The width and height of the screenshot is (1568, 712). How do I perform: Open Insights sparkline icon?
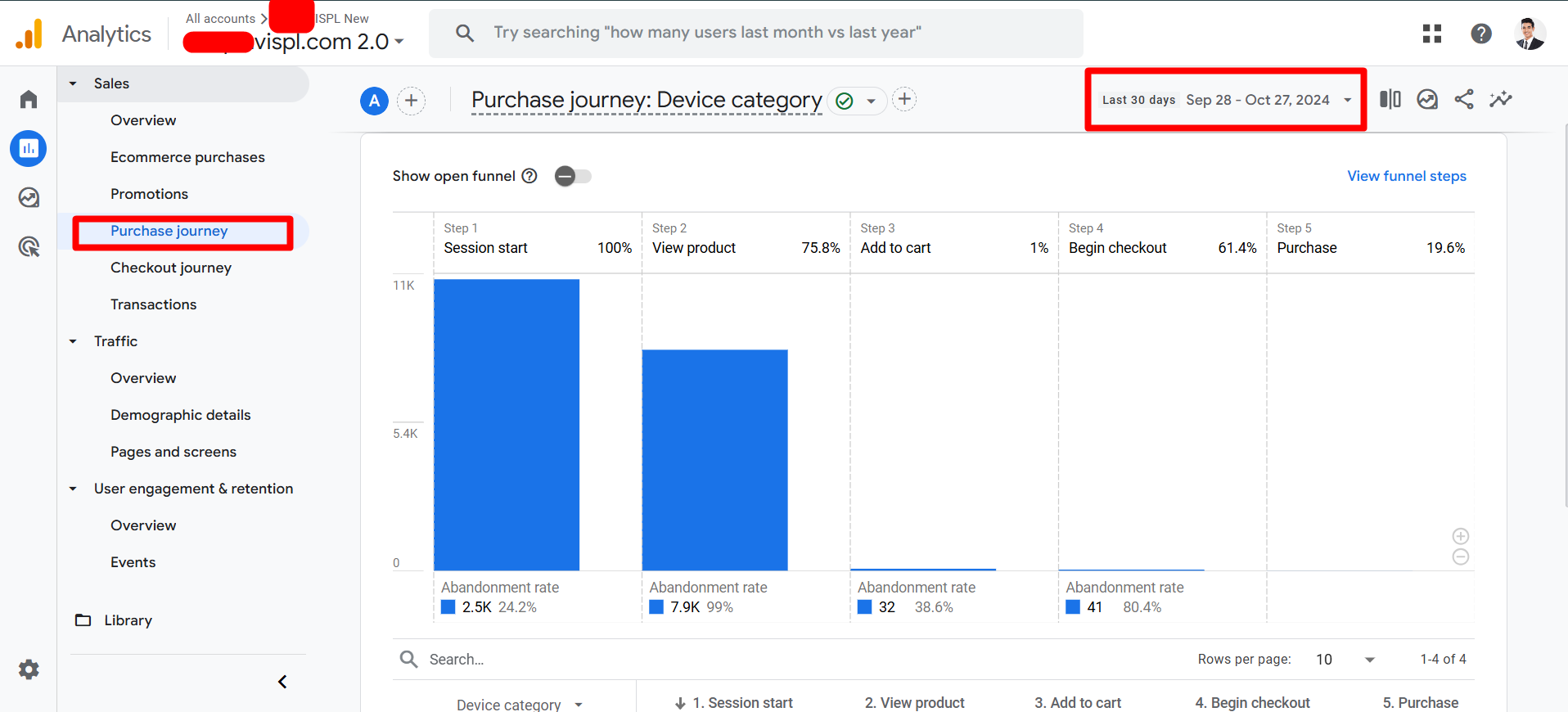coord(1500,100)
